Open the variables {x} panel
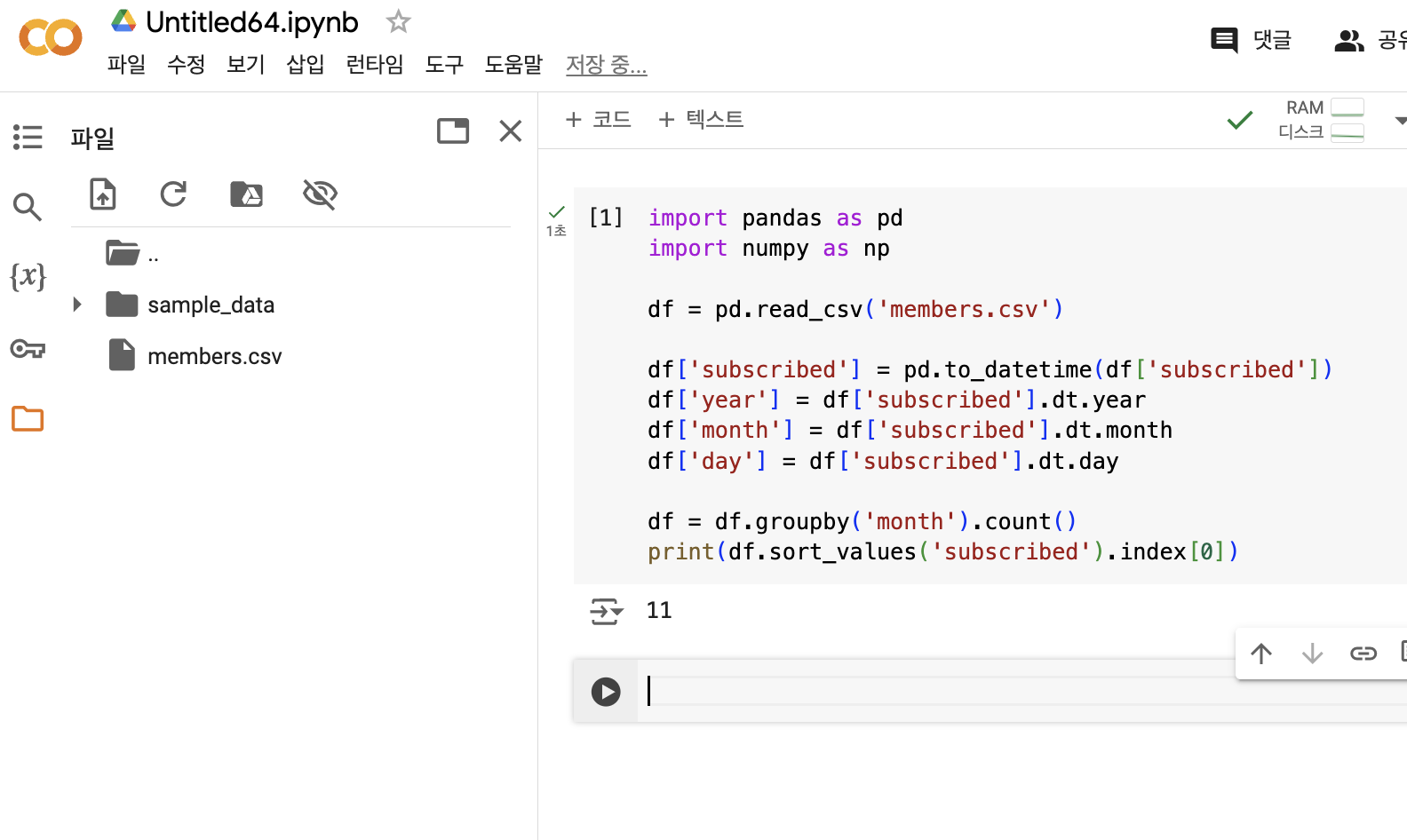Viewport: 1407px width, 840px height. (28, 277)
